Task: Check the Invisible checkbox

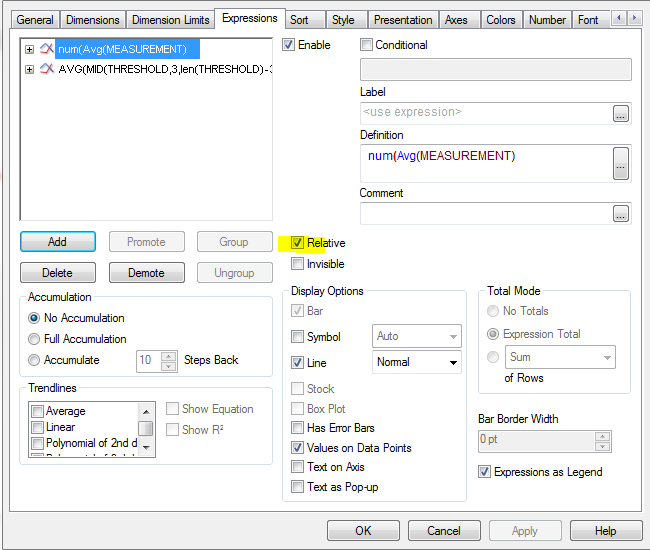Action: coord(297,264)
